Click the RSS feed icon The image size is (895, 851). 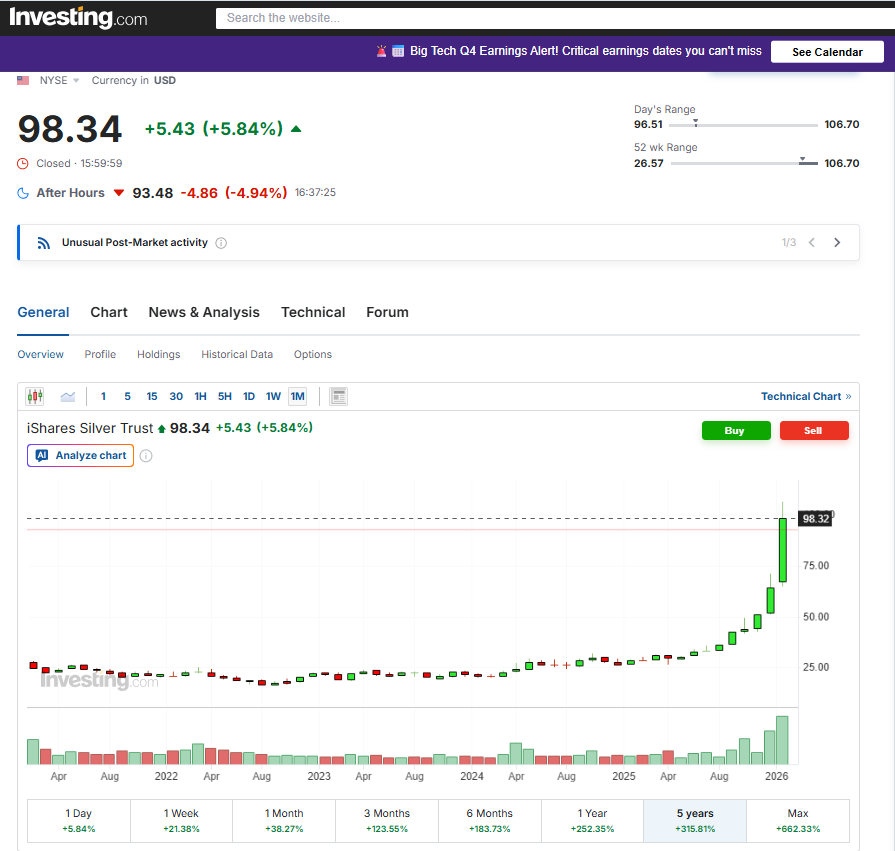[43, 243]
